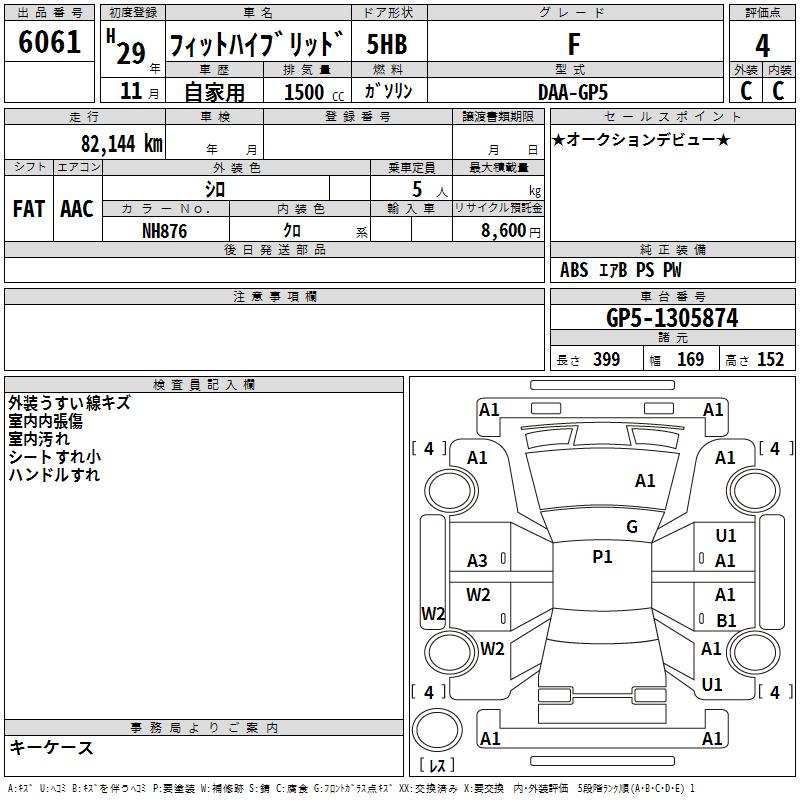The image size is (800, 800).
Task: Select the interior color クロ
Action: coord(292,231)
